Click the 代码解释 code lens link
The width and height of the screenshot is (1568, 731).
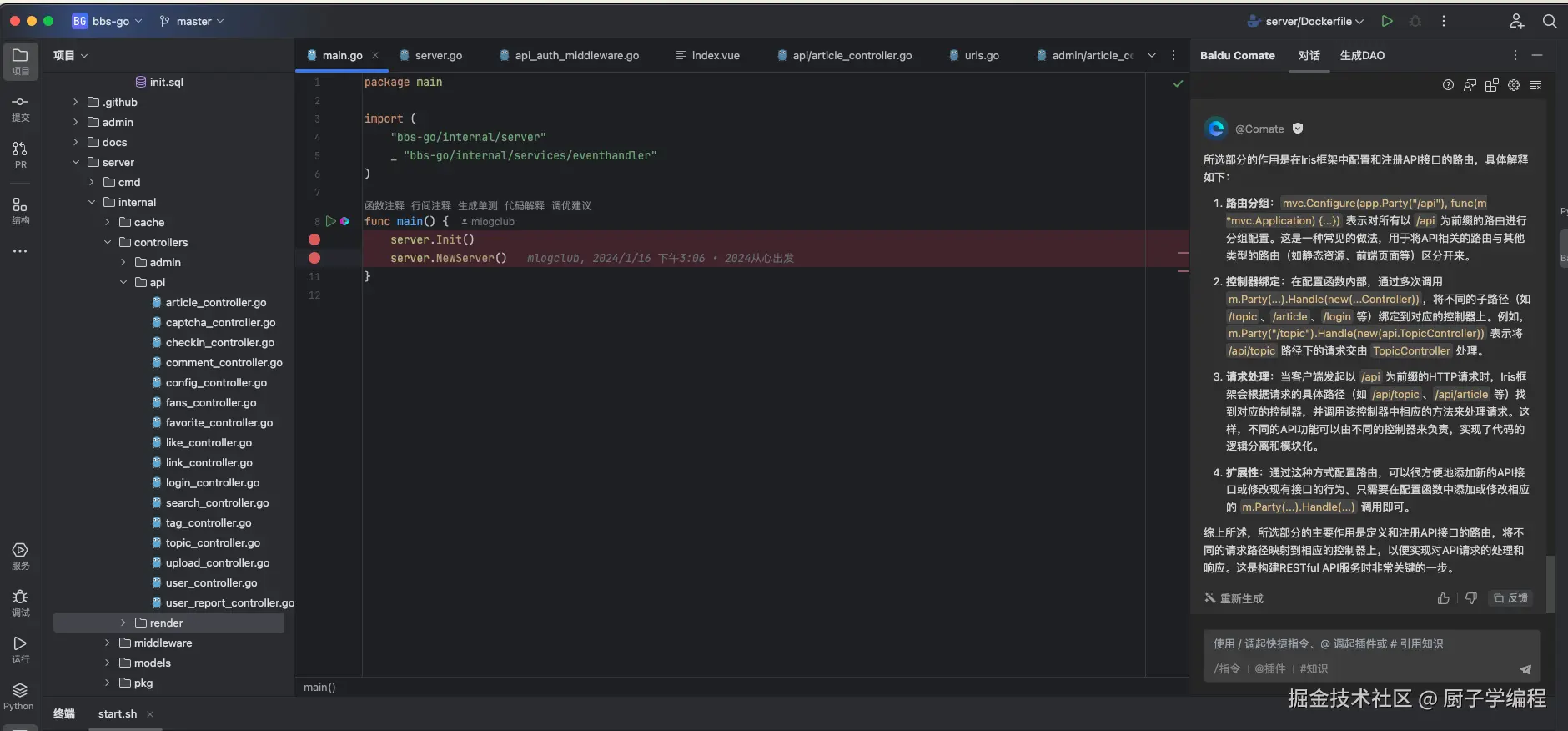[x=524, y=205]
